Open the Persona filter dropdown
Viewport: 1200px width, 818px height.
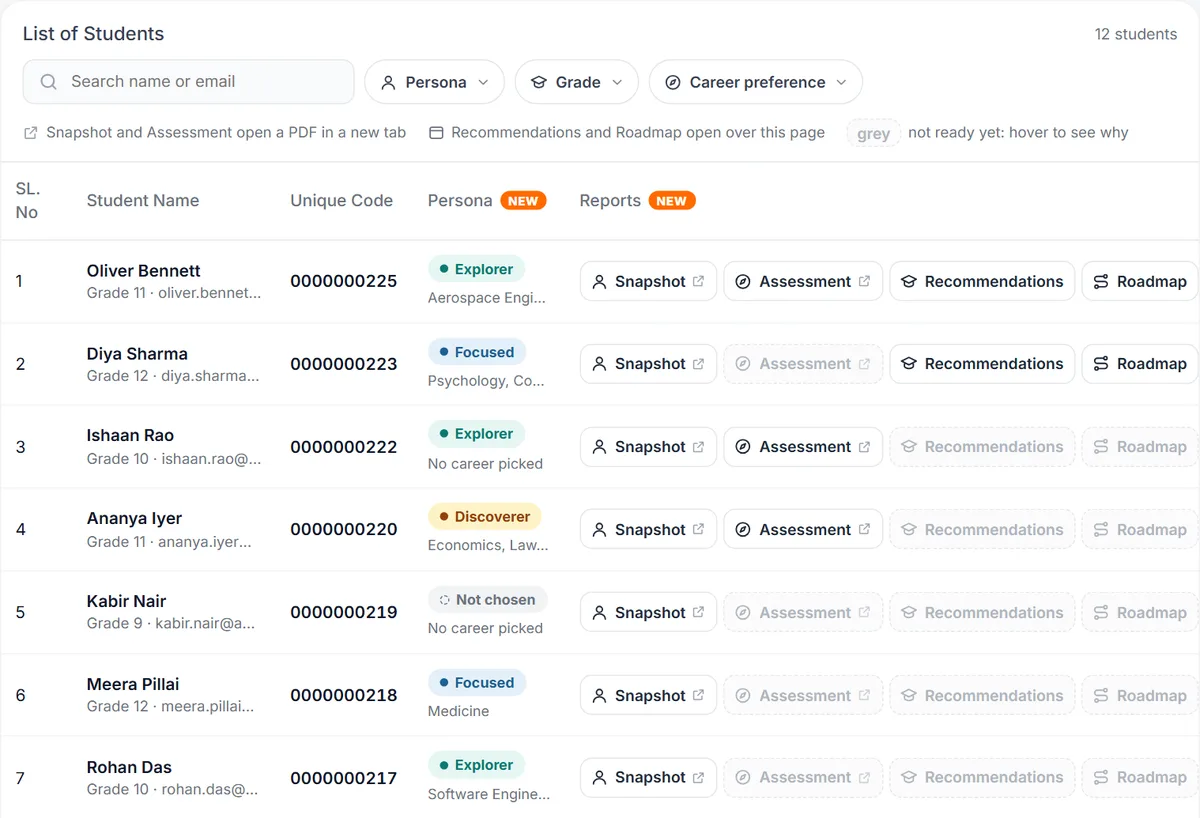pos(435,82)
